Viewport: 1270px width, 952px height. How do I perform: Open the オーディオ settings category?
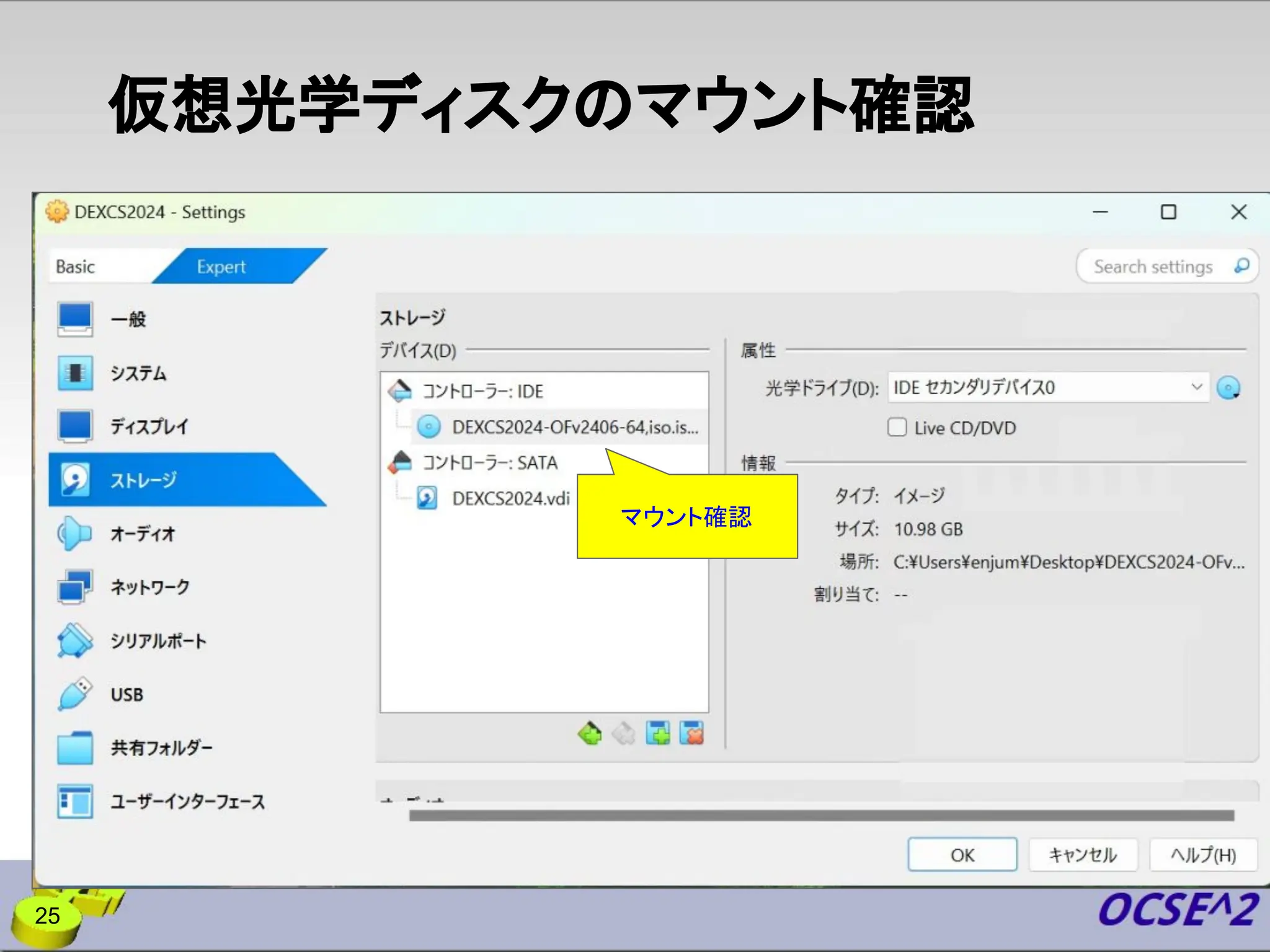[x=143, y=534]
